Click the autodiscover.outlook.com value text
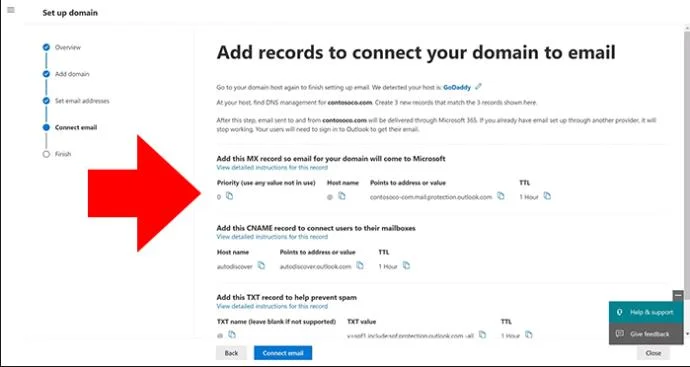 (316, 267)
